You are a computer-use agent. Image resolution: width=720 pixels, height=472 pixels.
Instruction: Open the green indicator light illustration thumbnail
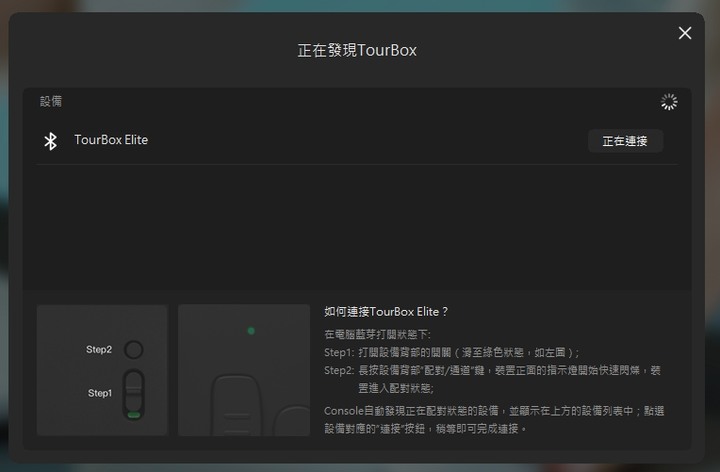coord(244,370)
